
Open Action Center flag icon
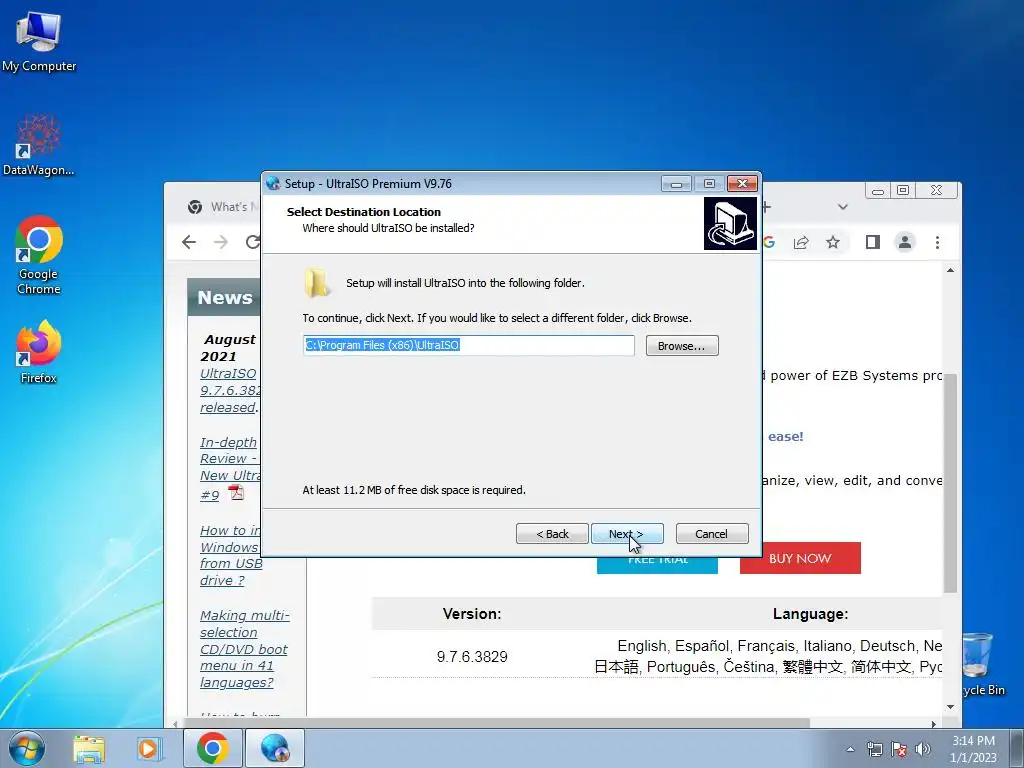click(x=899, y=749)
